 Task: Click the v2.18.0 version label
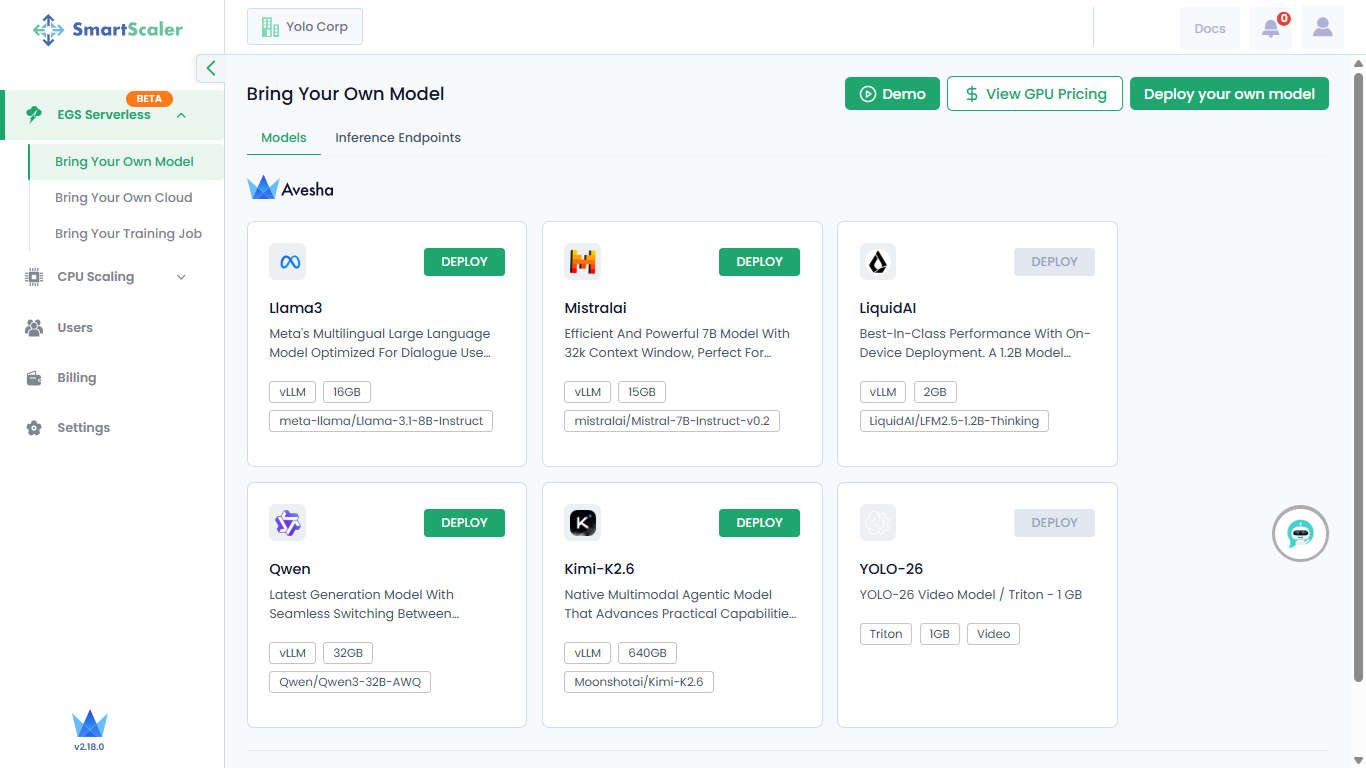(x=89, y=747)
